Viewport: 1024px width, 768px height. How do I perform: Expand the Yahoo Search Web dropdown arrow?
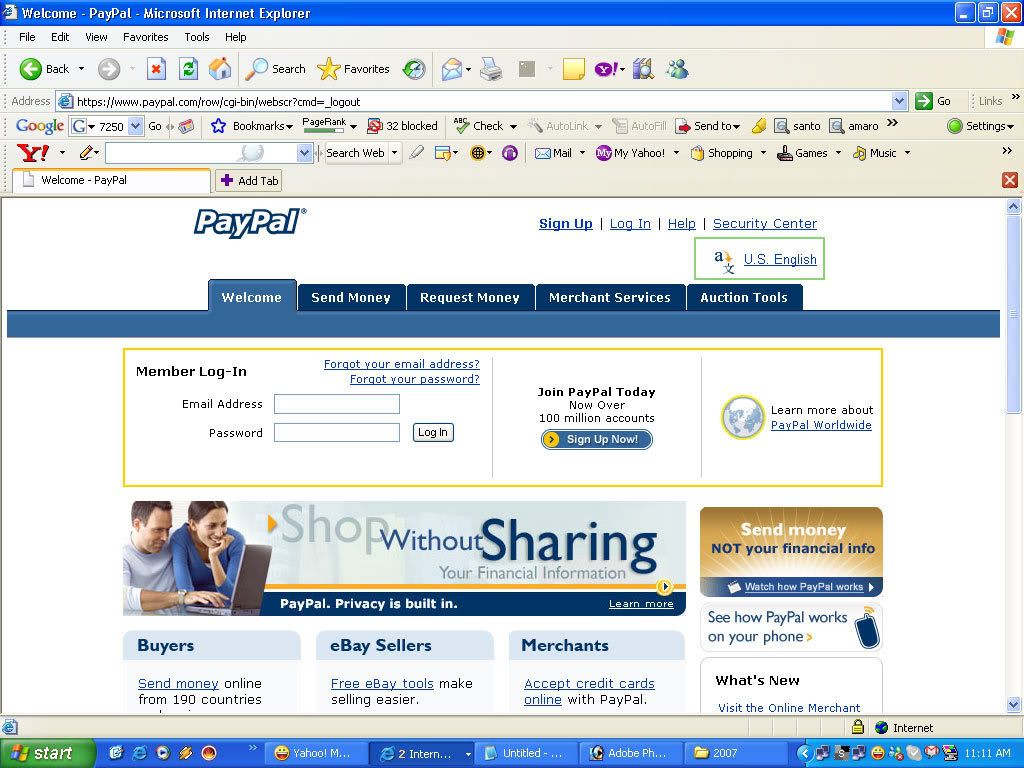395,153
